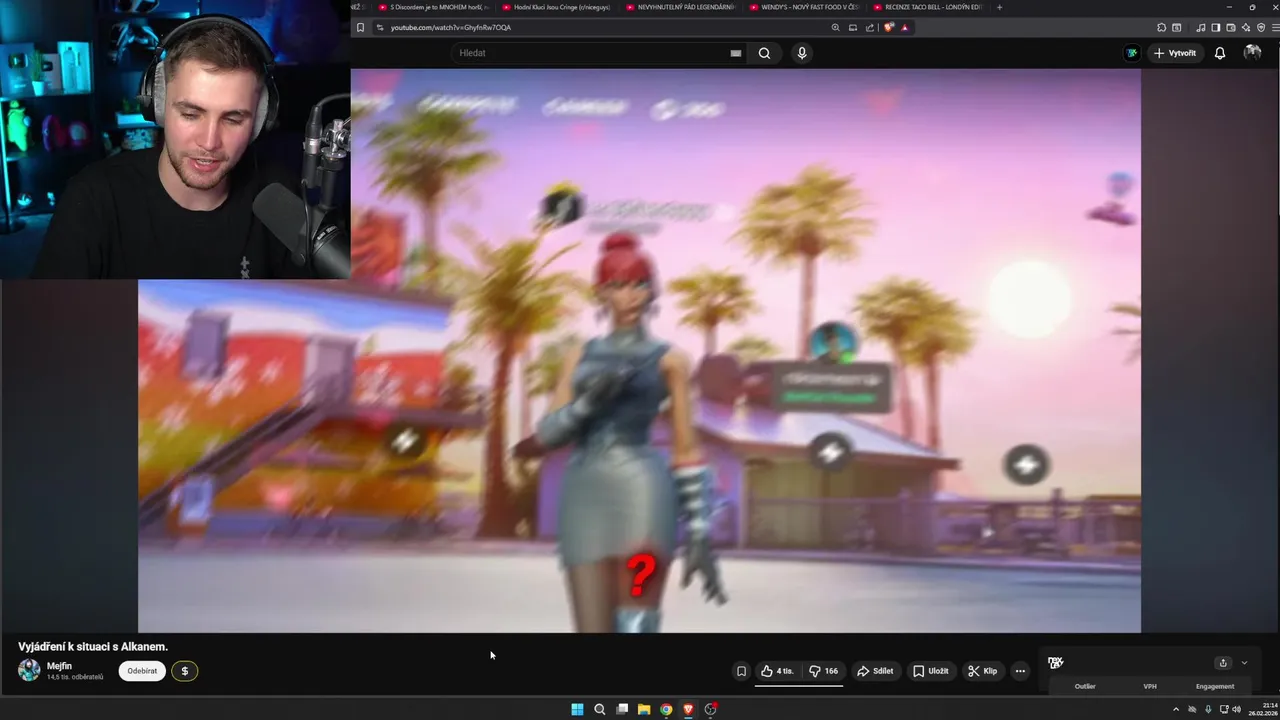This screenshot has height=720, width=1280.
Task: Click the bookmark icon left of like button
Action: 741,671
